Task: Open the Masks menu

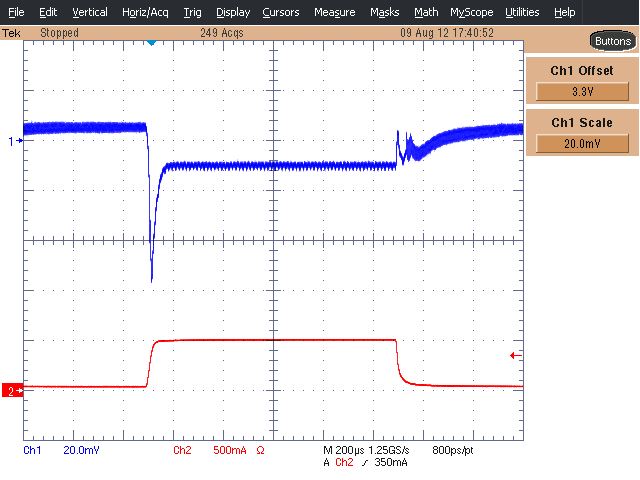Action: (384, 12)
